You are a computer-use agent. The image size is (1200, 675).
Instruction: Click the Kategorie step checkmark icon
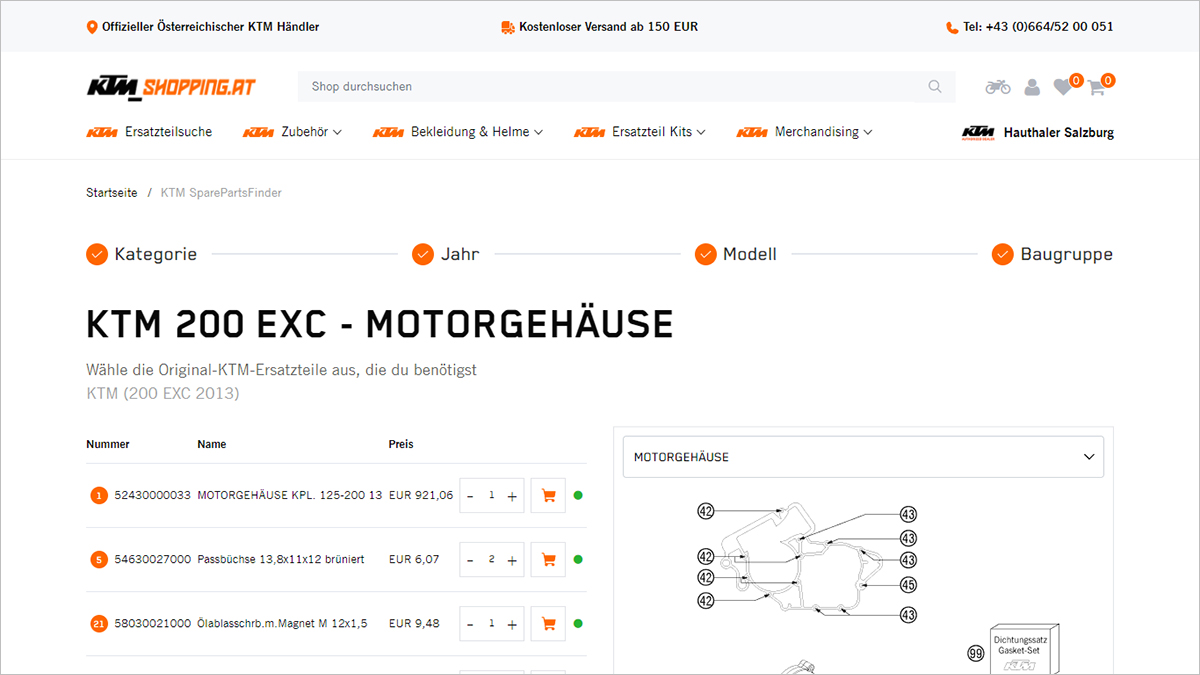point(97,254)
